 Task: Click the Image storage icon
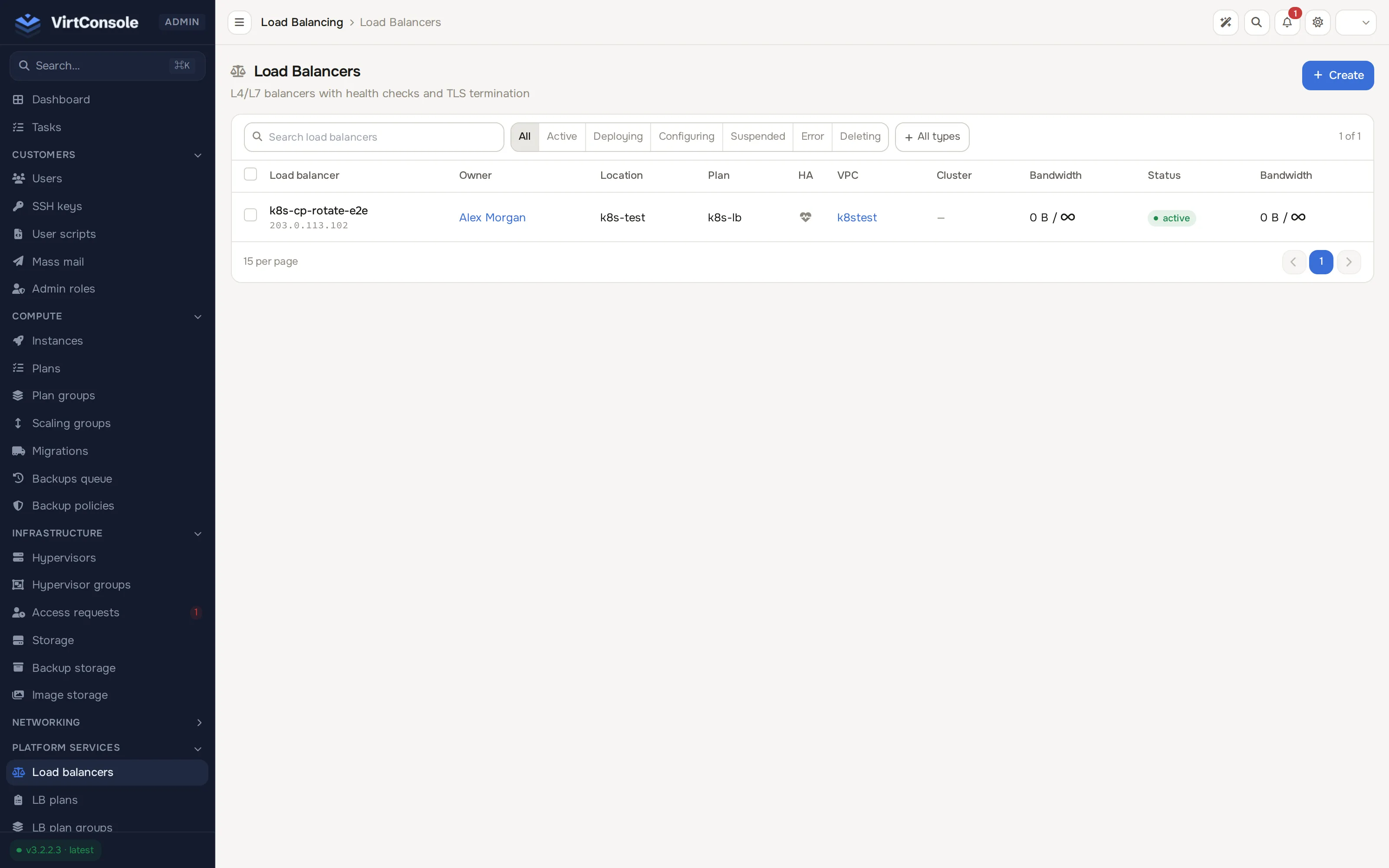pos(18,695)
